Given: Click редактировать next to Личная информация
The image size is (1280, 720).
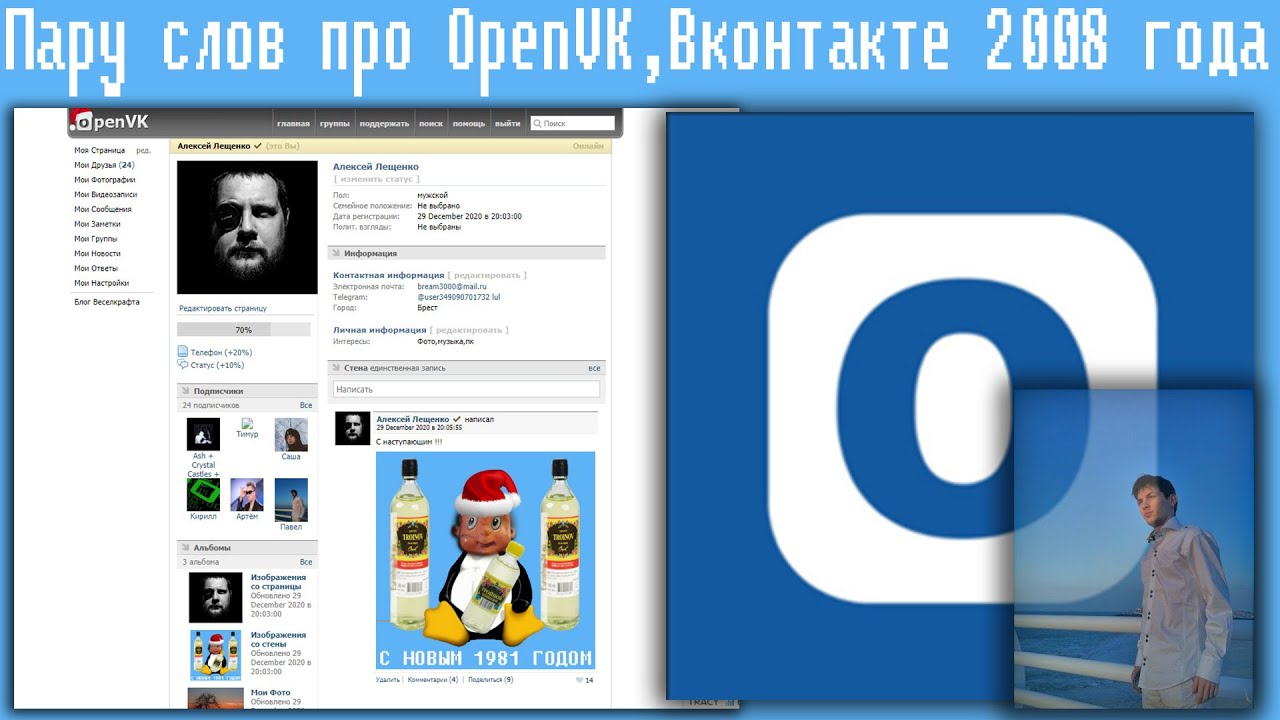Looking at the screenshot, I should click(x=471, y=330).
